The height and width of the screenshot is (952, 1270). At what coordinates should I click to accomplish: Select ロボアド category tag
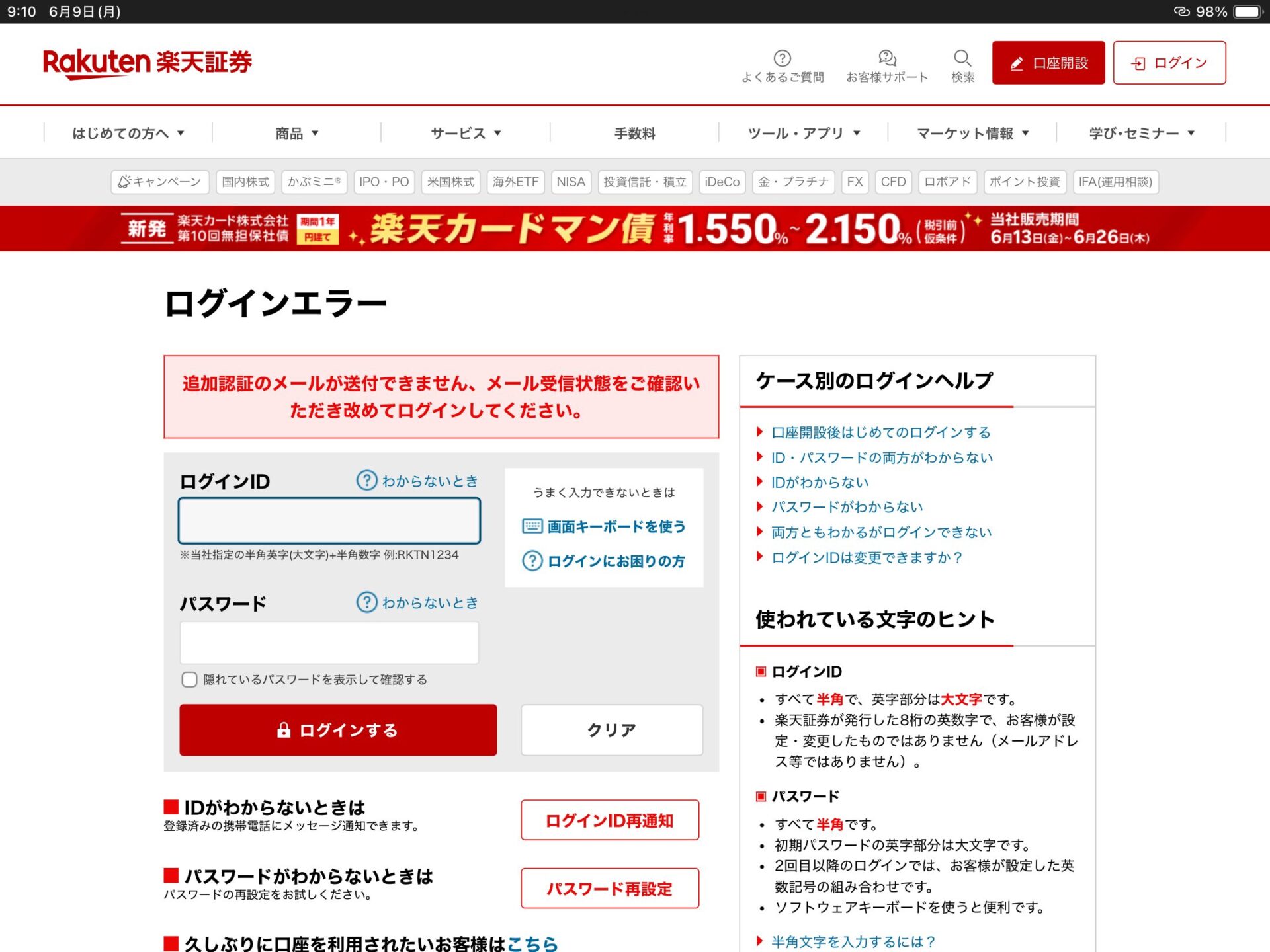coord(947,182)
